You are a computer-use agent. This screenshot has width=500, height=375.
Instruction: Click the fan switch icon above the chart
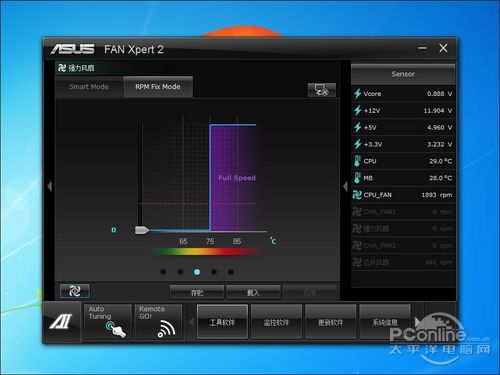pos(322,90)
